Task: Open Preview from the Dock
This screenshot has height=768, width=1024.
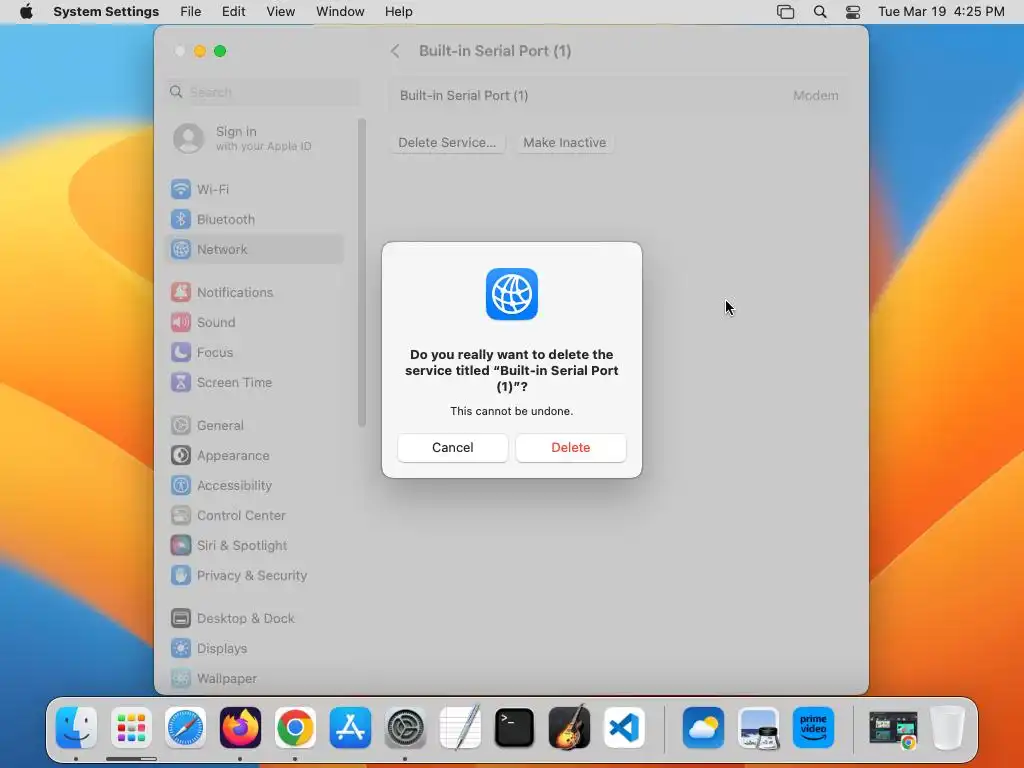Action: [758, 728]
